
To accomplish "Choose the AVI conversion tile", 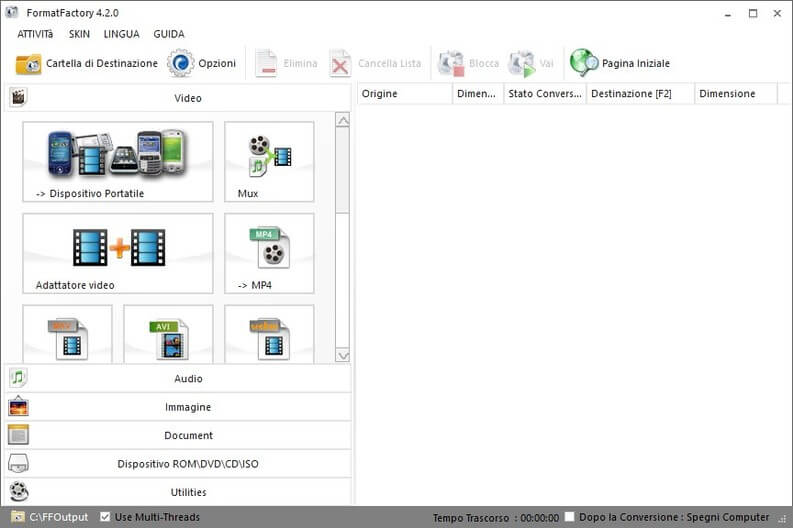I will tap(168, 334).
